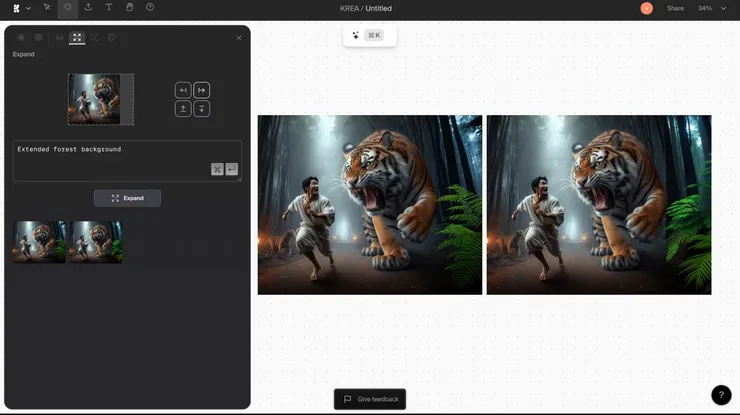Click the ⌘K shortcut badge
740x415 pixels.
pyautogui.click(x=374, y=35)
